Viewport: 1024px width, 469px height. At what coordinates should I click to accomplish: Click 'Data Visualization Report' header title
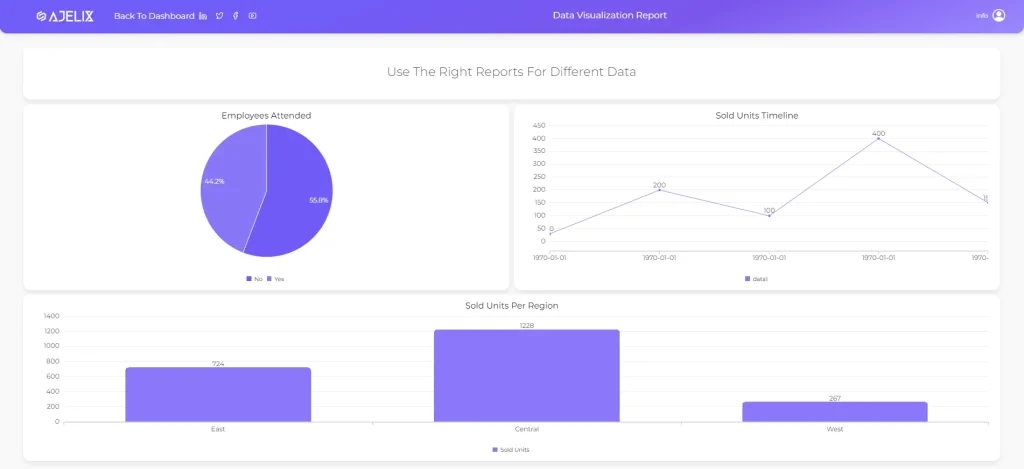[610, 16]
